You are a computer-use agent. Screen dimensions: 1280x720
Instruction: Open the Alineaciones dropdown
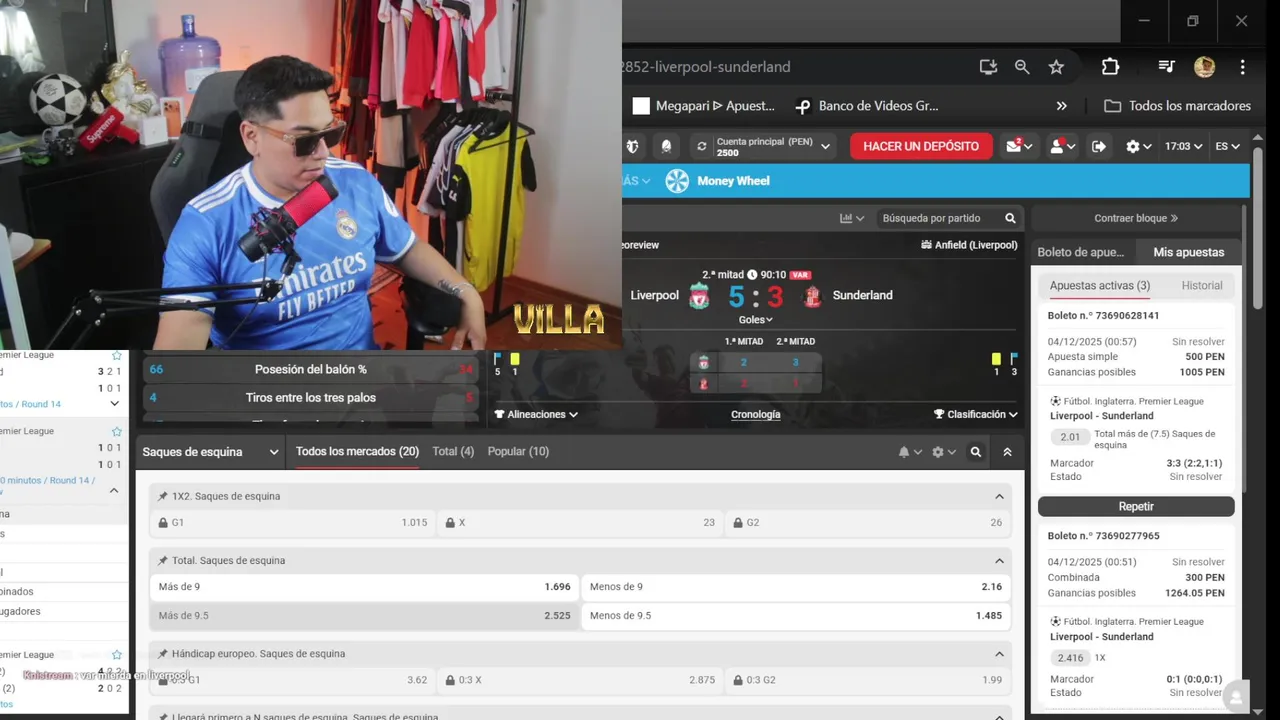click(536, 414)
